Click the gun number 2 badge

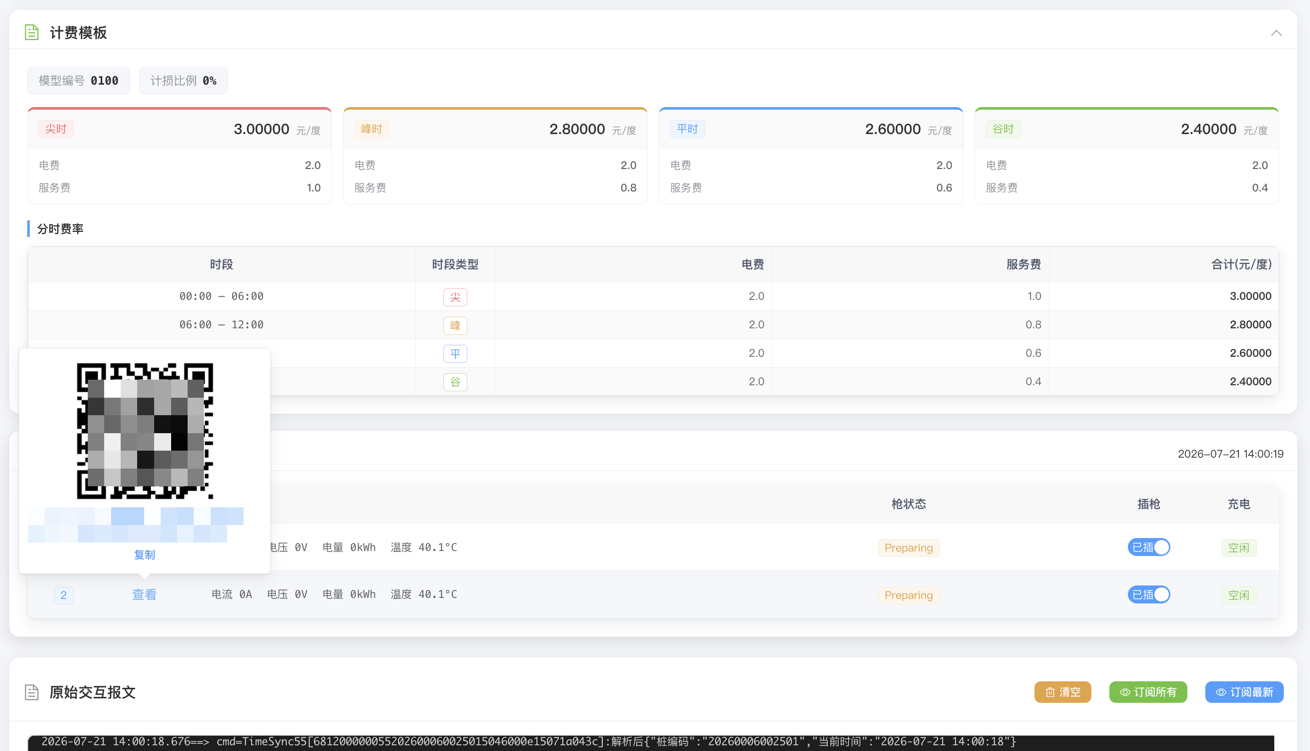[x=63, y=595]
